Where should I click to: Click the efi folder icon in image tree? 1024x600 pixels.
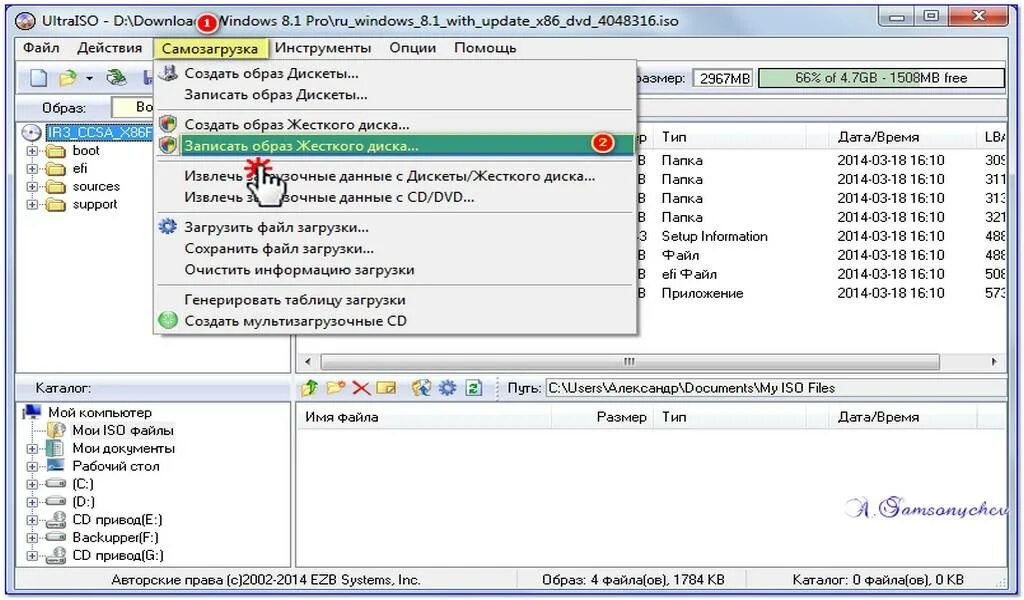pos(57,169)
